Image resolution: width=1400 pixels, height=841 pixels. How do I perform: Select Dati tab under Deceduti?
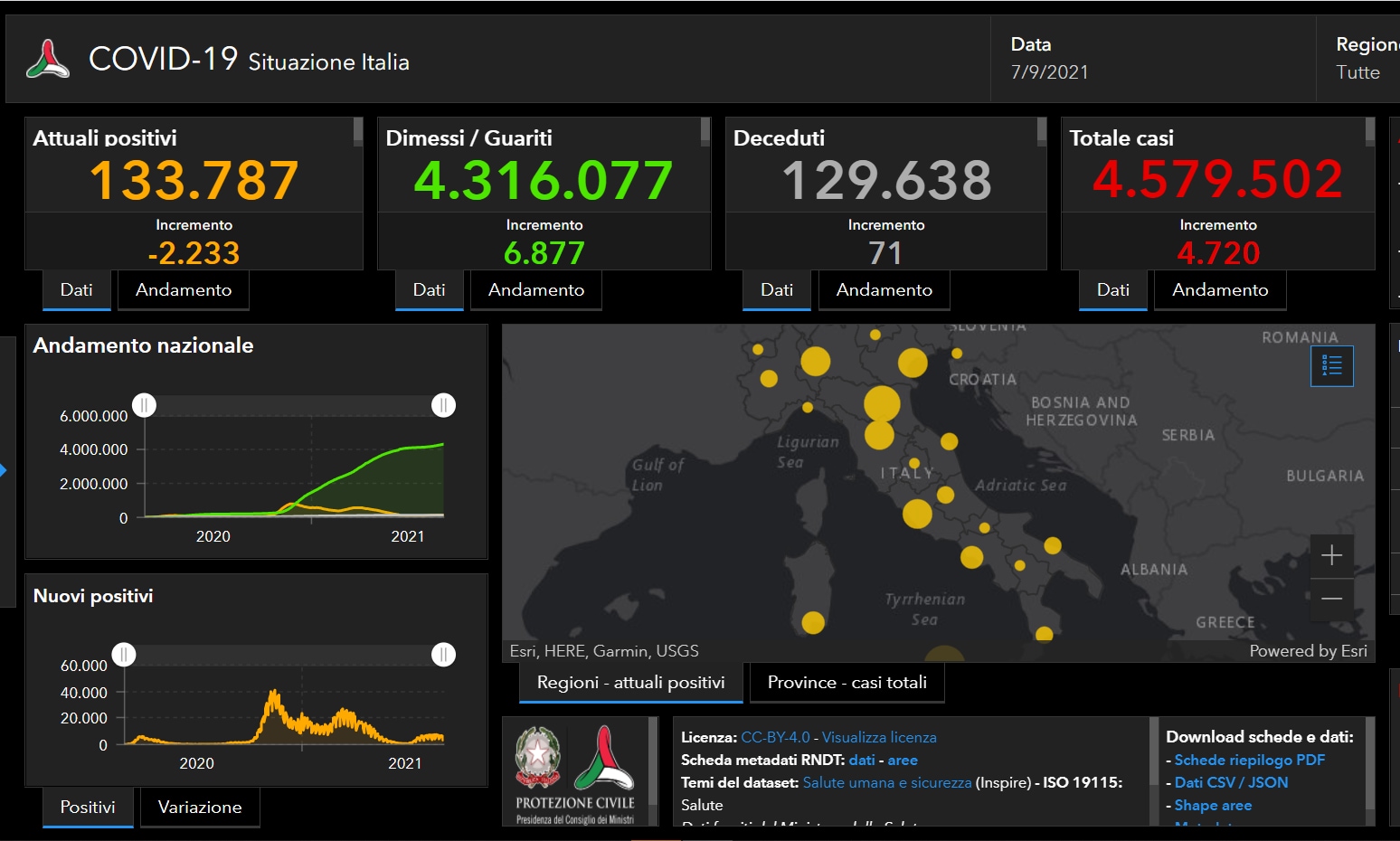pos(776,290)
